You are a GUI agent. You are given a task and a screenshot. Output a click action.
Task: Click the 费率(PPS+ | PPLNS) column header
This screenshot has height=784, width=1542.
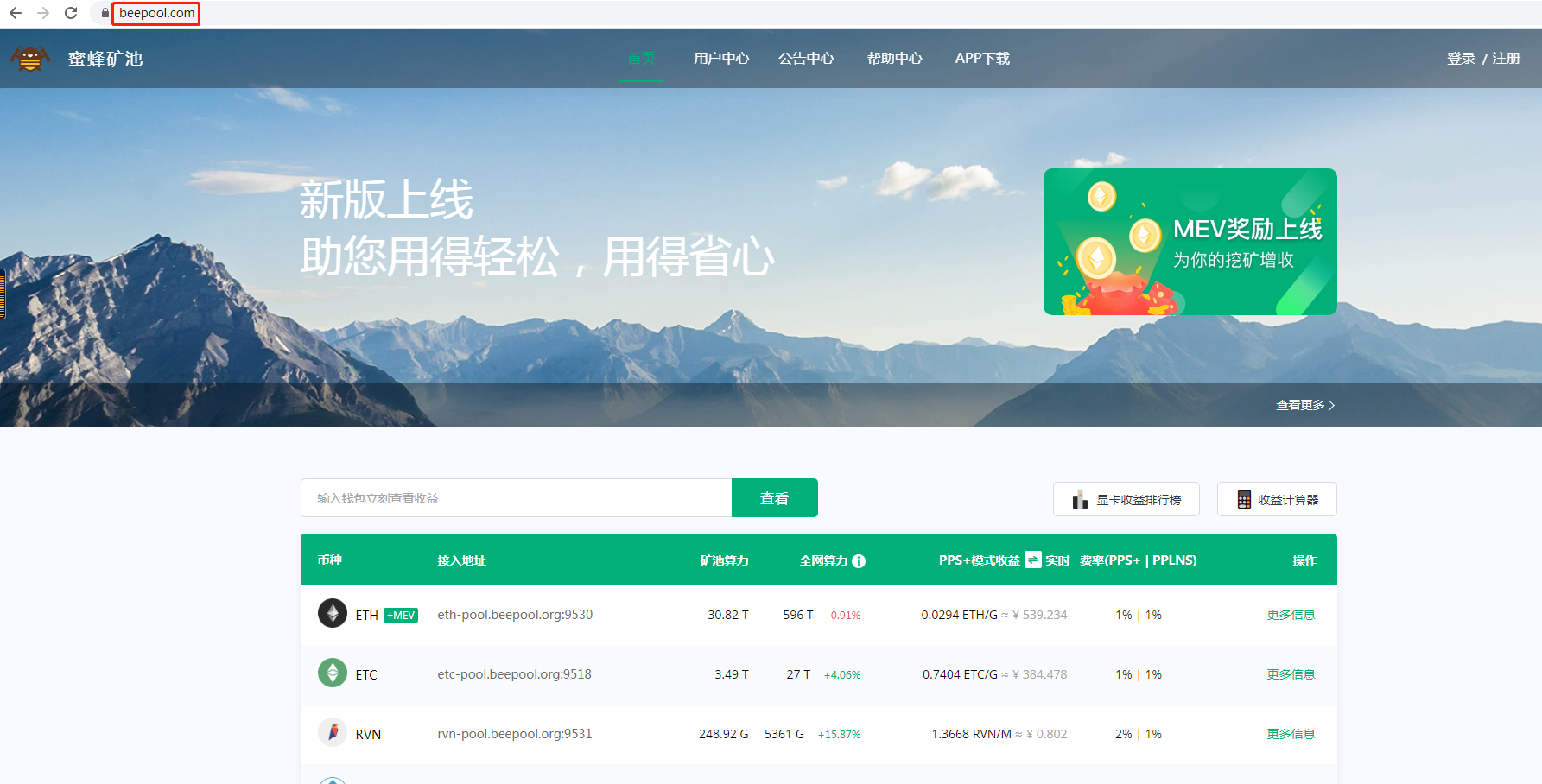[x=1139, y=560]
